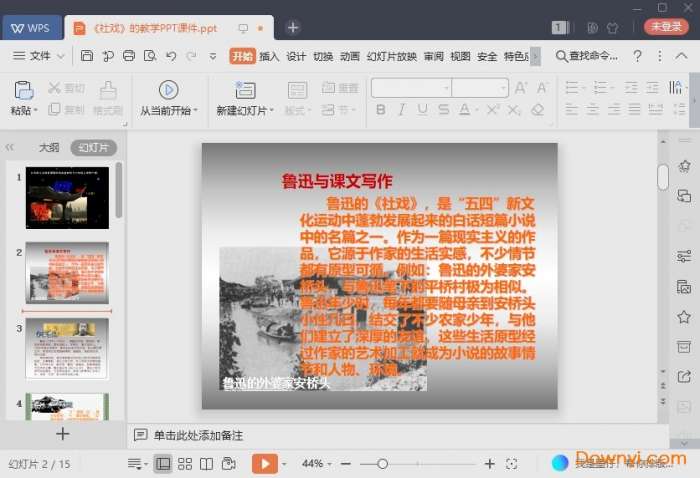Switch to the Transitions ribbon tab
The height and width of the screenshot is (478, 700).
[x=323, y=56]
